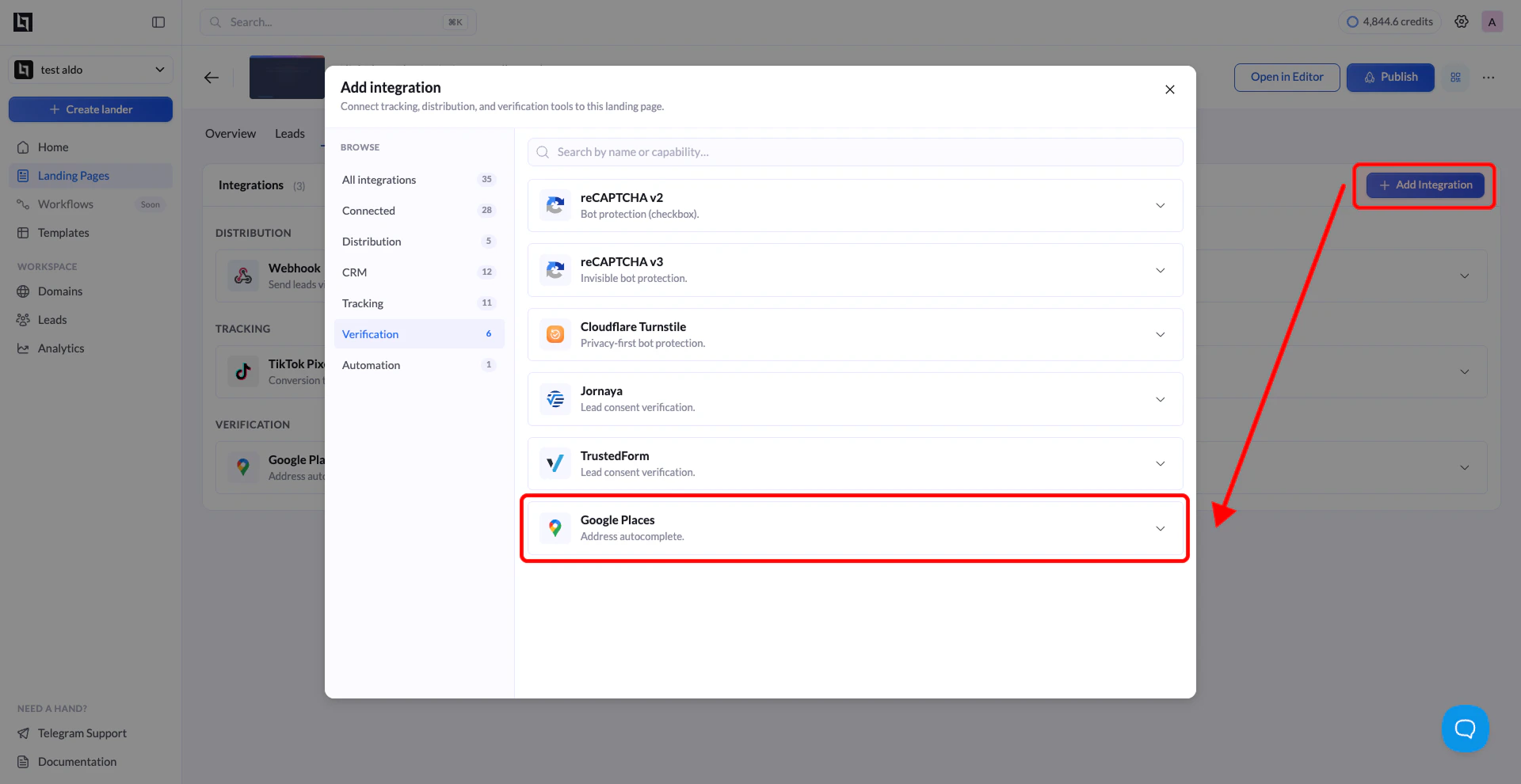The image size is (1521, 784).
Task: Click Search by name or capability field
Action: (856, 152)
